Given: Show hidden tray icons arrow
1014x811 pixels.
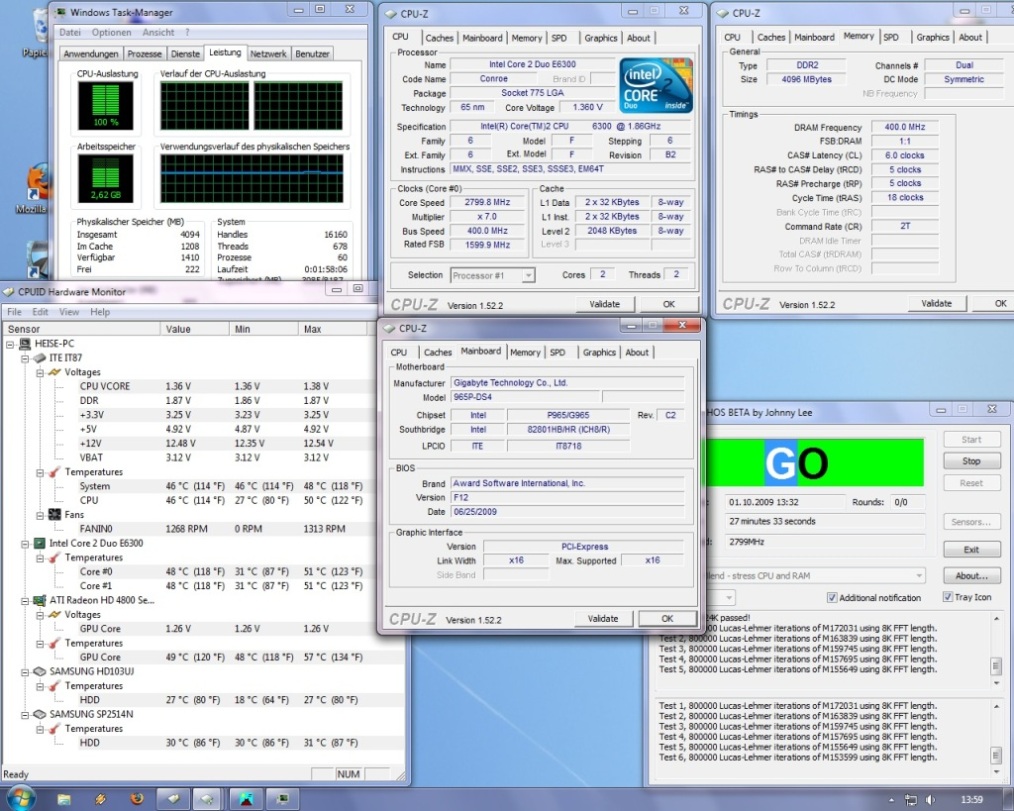Looking at the screenshot, I should (x=892, y=800).
